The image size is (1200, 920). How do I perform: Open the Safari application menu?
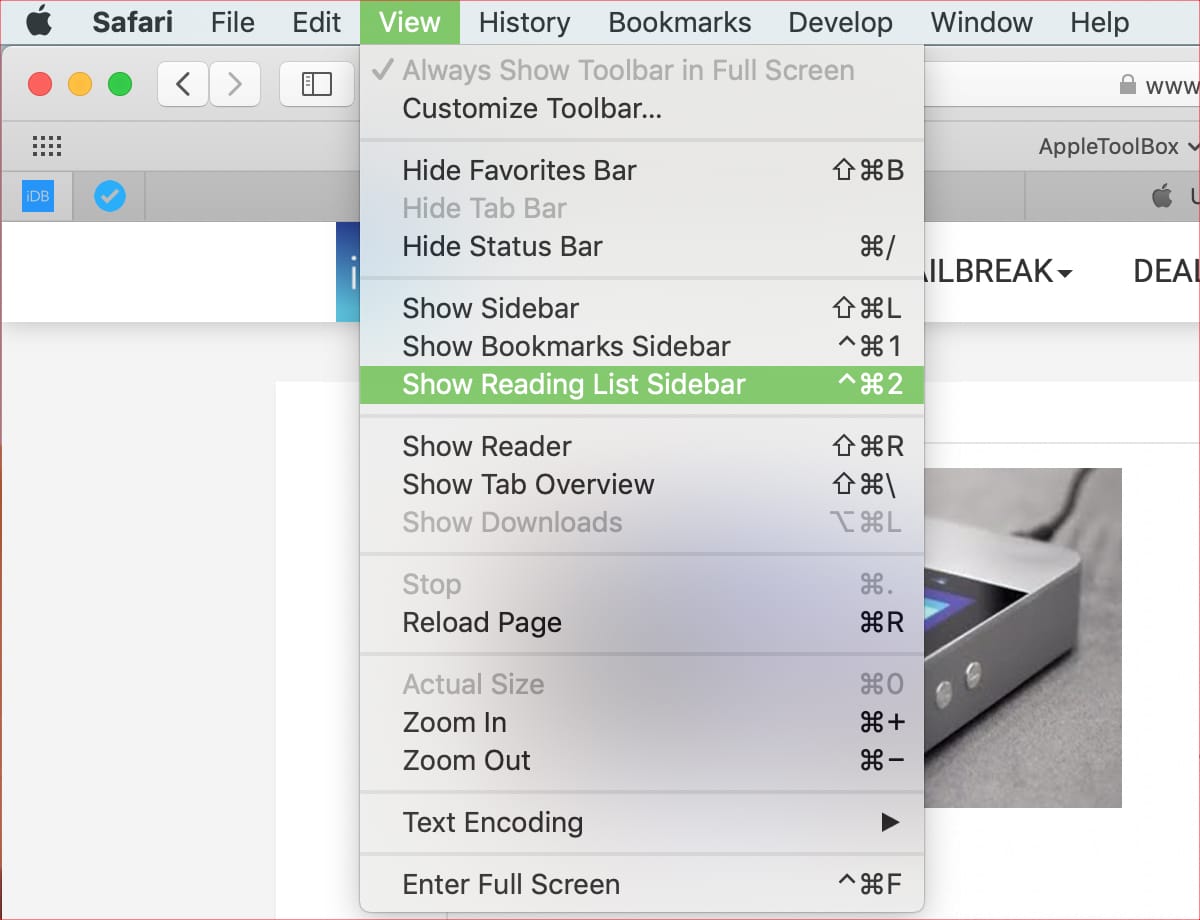coord(133,22)
